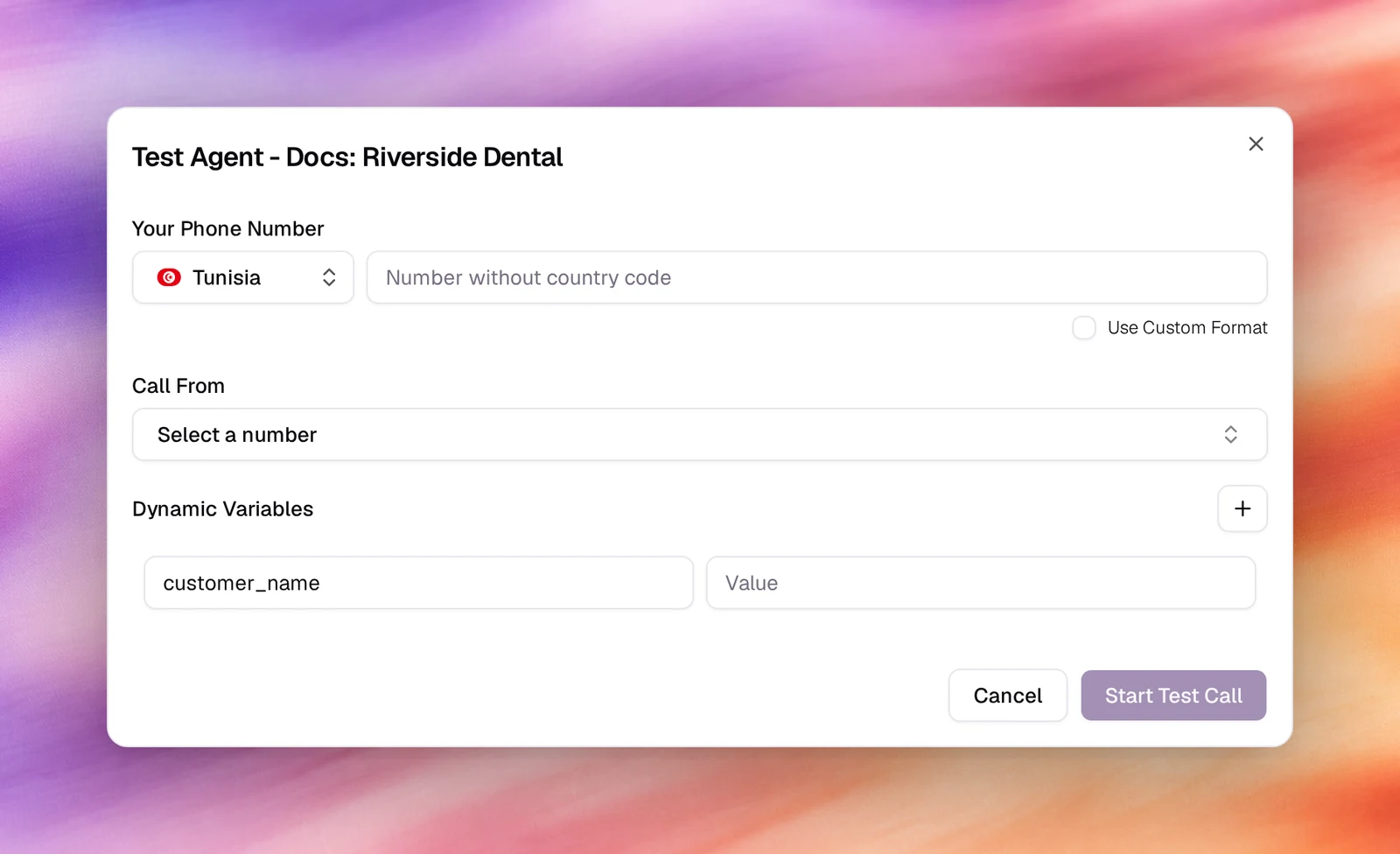Click the Your Phone Number label
The image size is (1400, 854).
click(228, 228)
